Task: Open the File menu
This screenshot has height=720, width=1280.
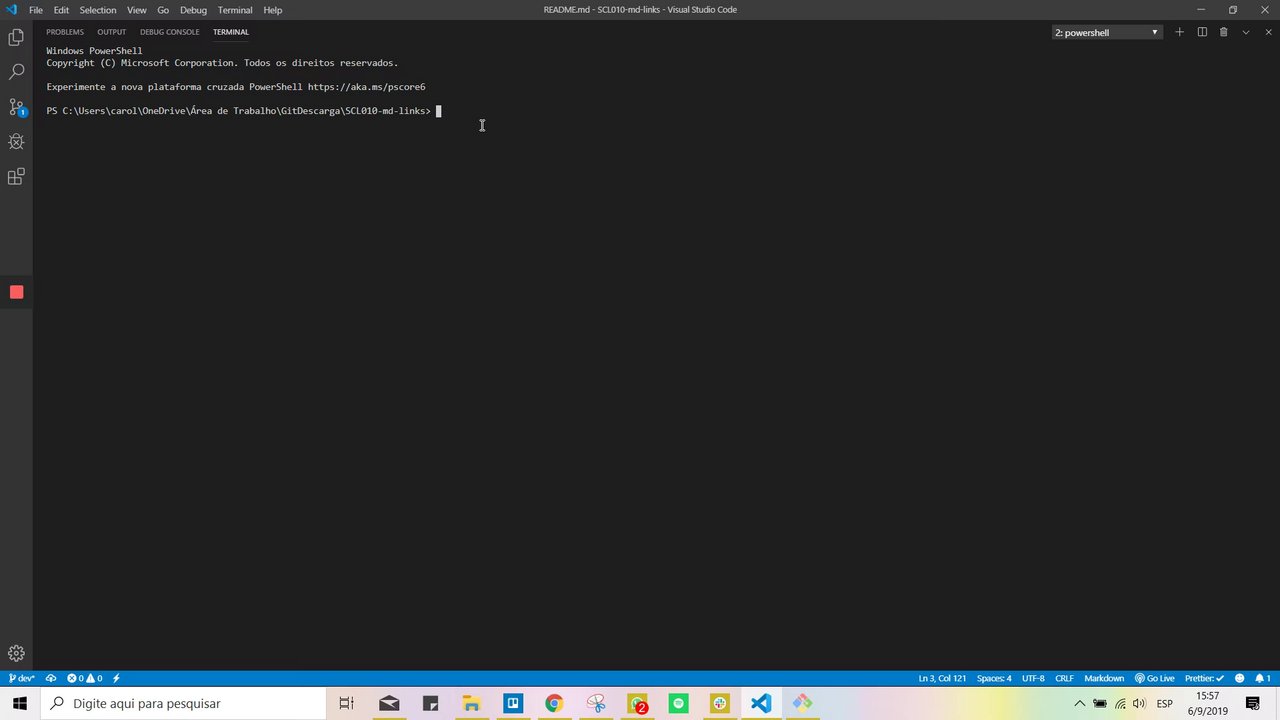Action: pos(36,10)
